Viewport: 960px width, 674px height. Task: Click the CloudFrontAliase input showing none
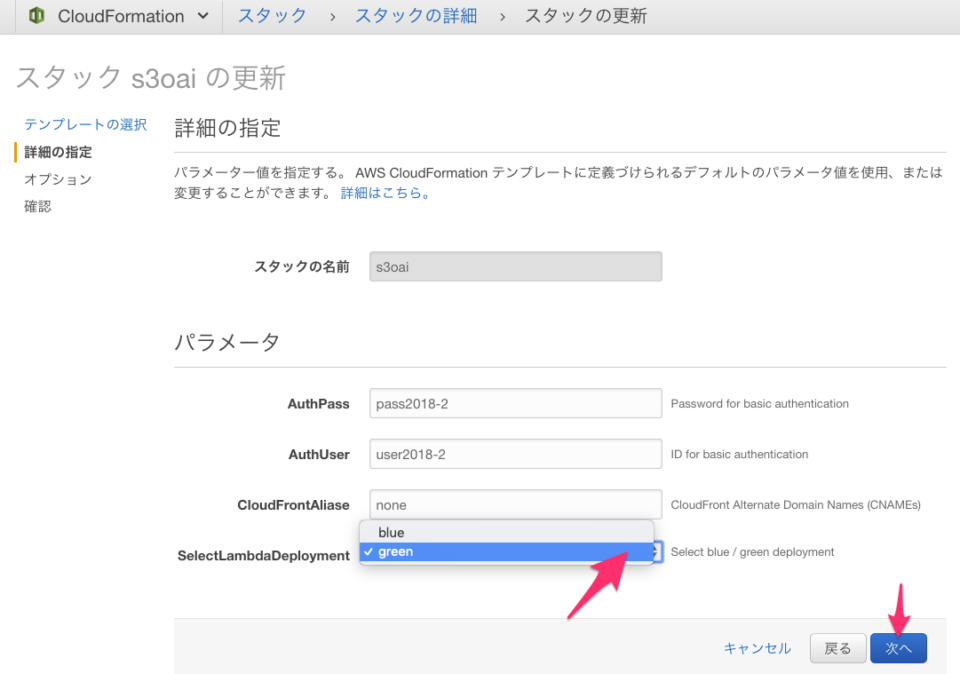click(x=514, y=504)
